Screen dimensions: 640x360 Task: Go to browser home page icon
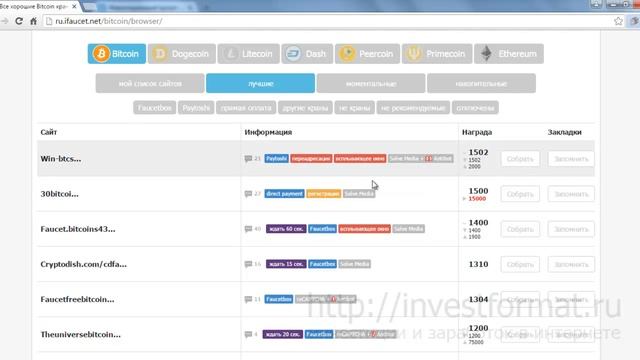33,21
